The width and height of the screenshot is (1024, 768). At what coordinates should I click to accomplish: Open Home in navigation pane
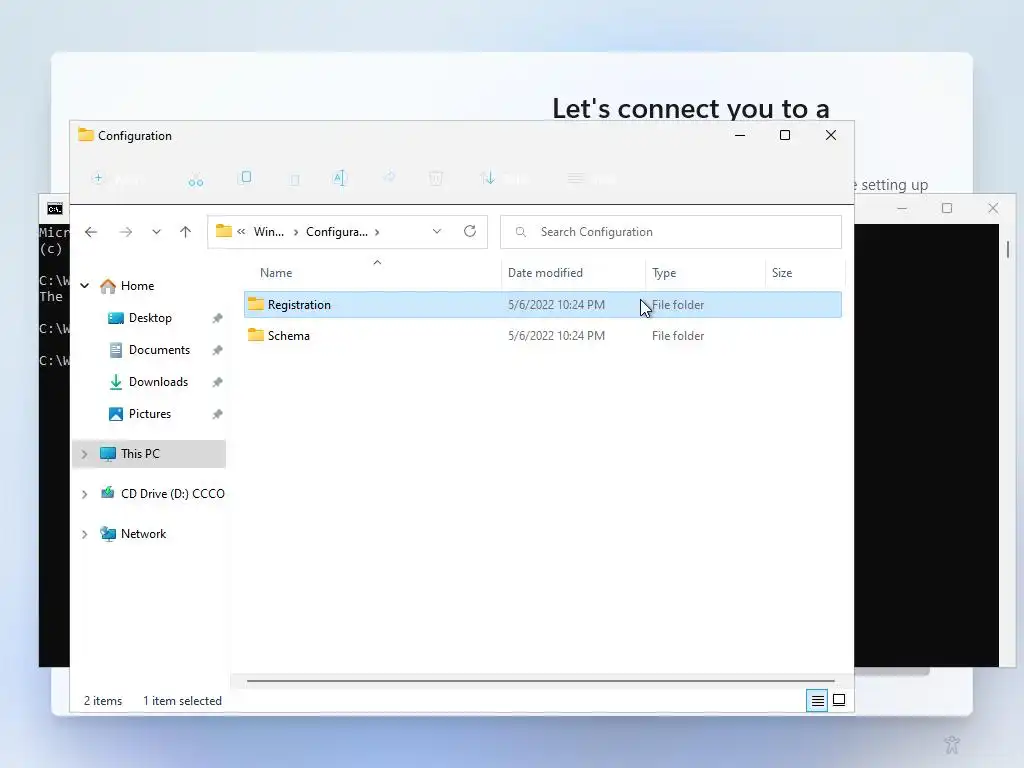tap(137, 286)
